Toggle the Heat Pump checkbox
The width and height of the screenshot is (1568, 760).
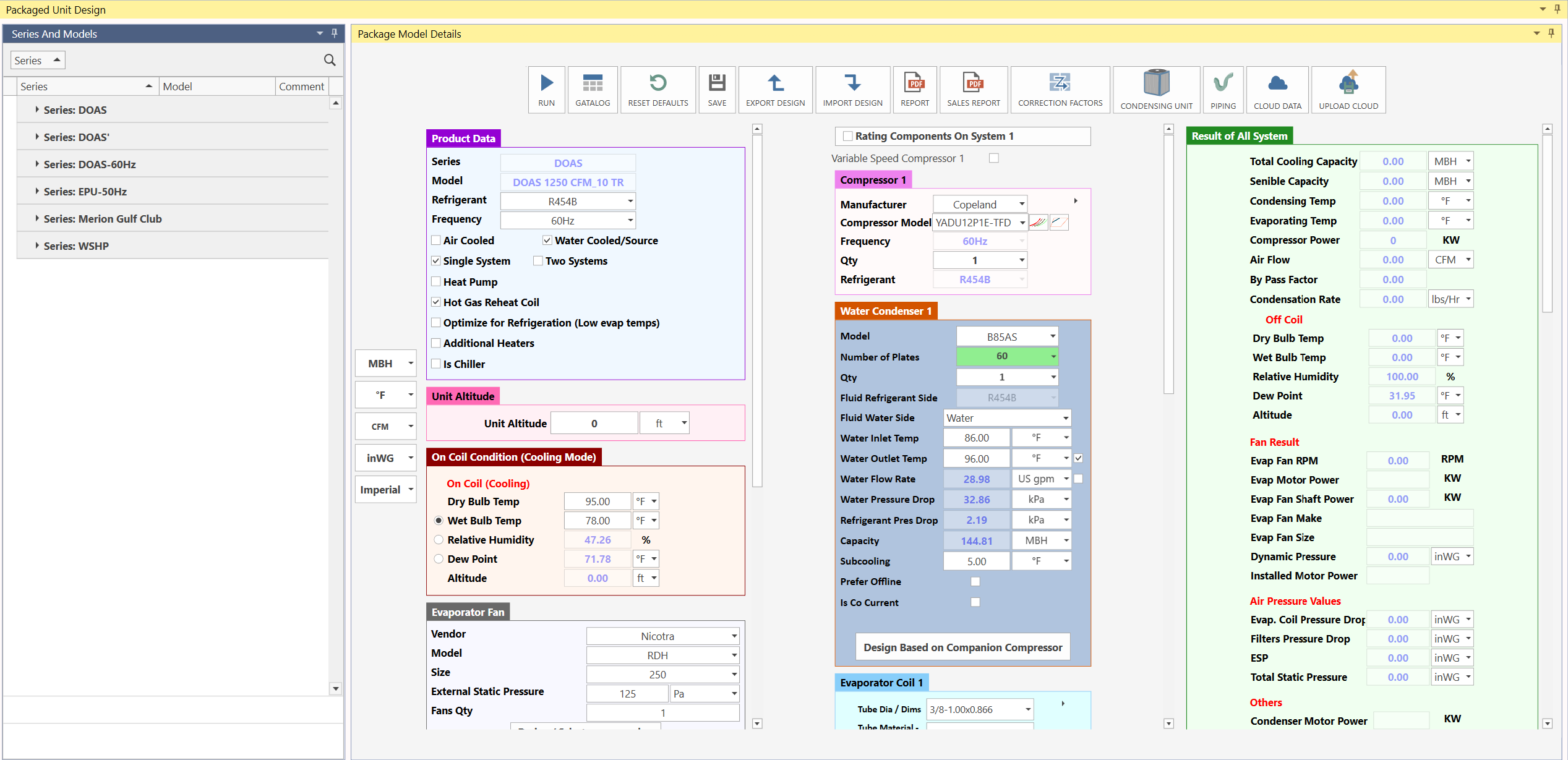[436, 282]
